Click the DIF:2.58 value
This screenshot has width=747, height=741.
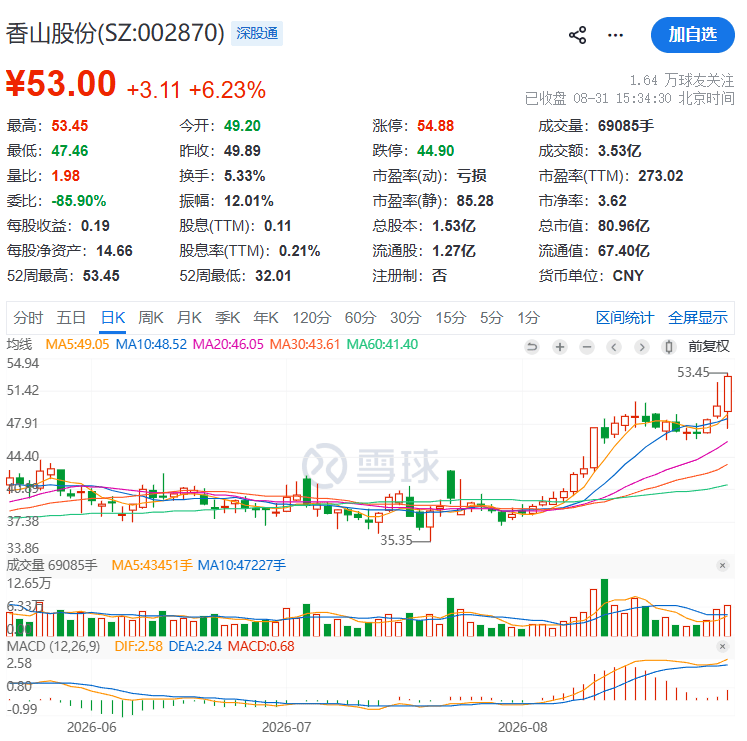[x=139, y=647]
